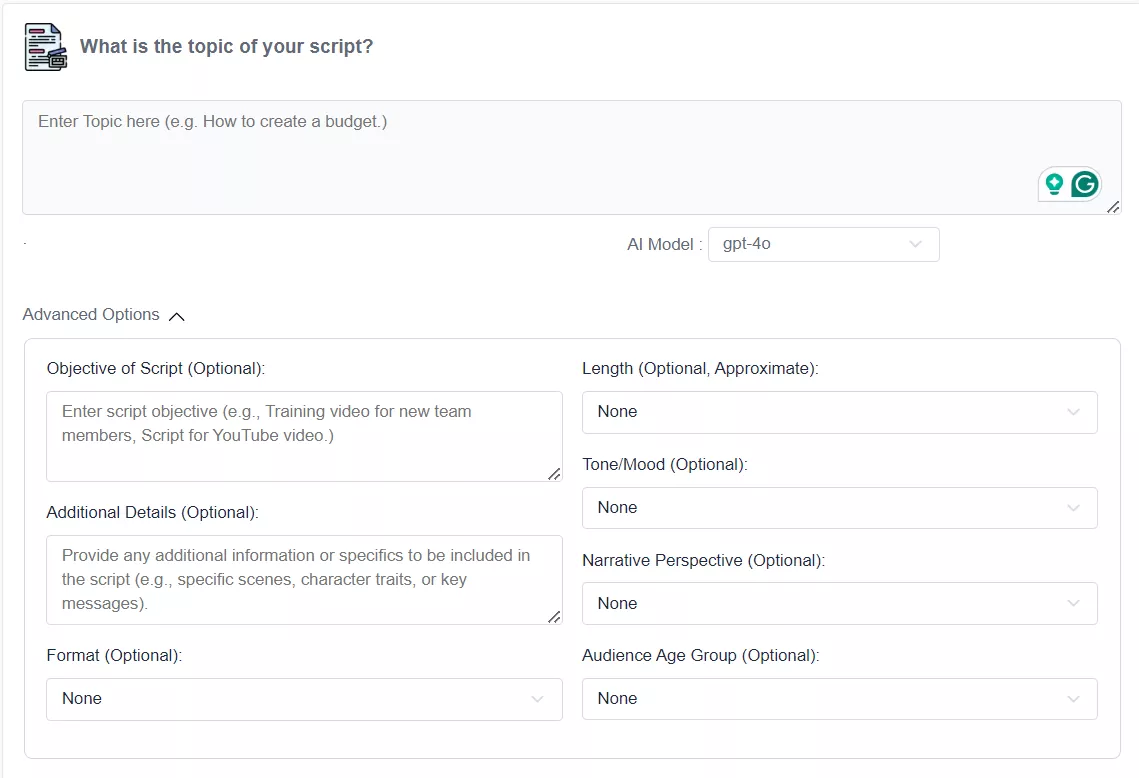The image size is (1139, 778).
Task: Click the chevron icon on the AI Model selector
Action: pos(915,244)
